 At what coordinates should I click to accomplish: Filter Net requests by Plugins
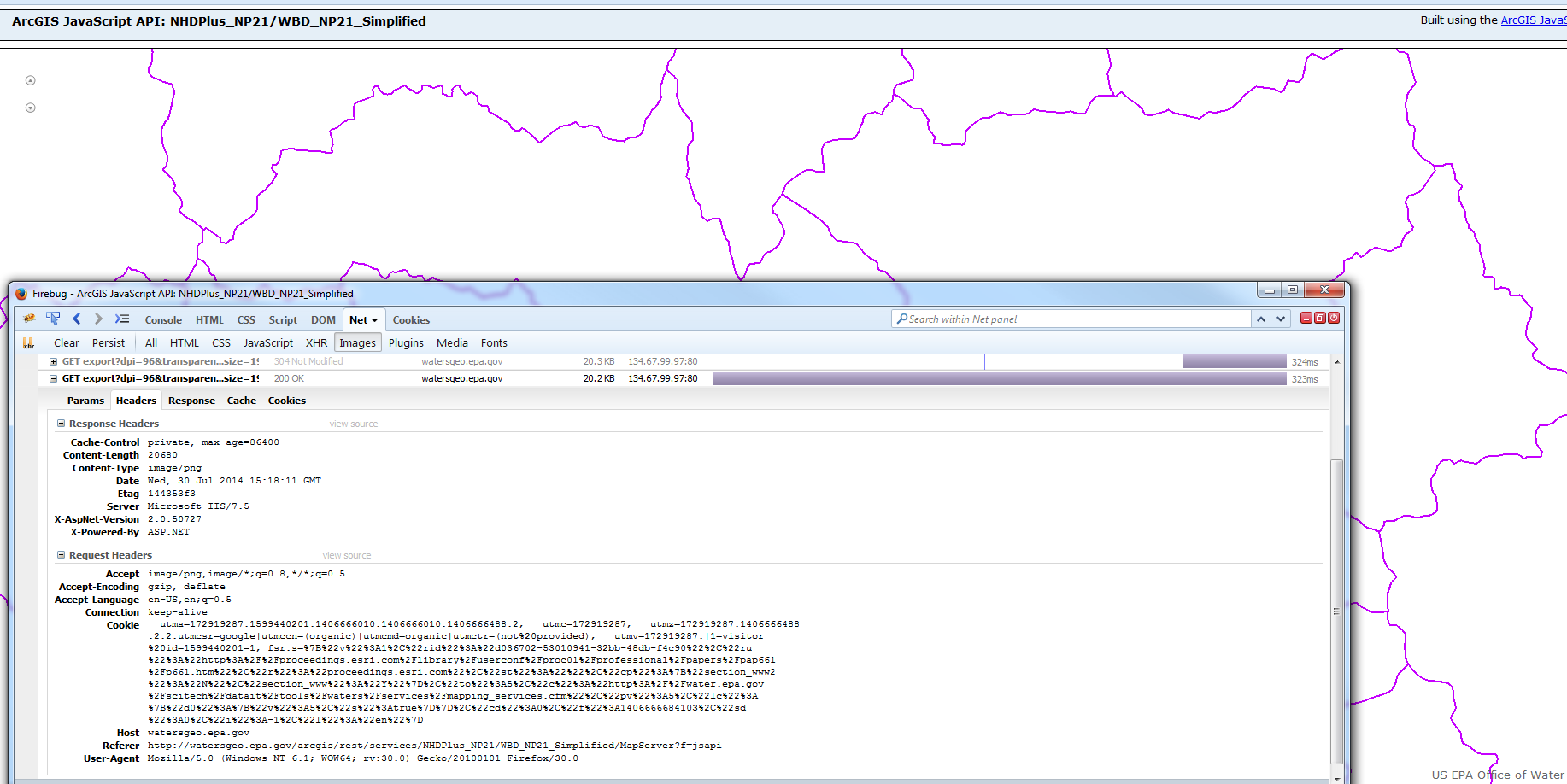coord(406,342)
